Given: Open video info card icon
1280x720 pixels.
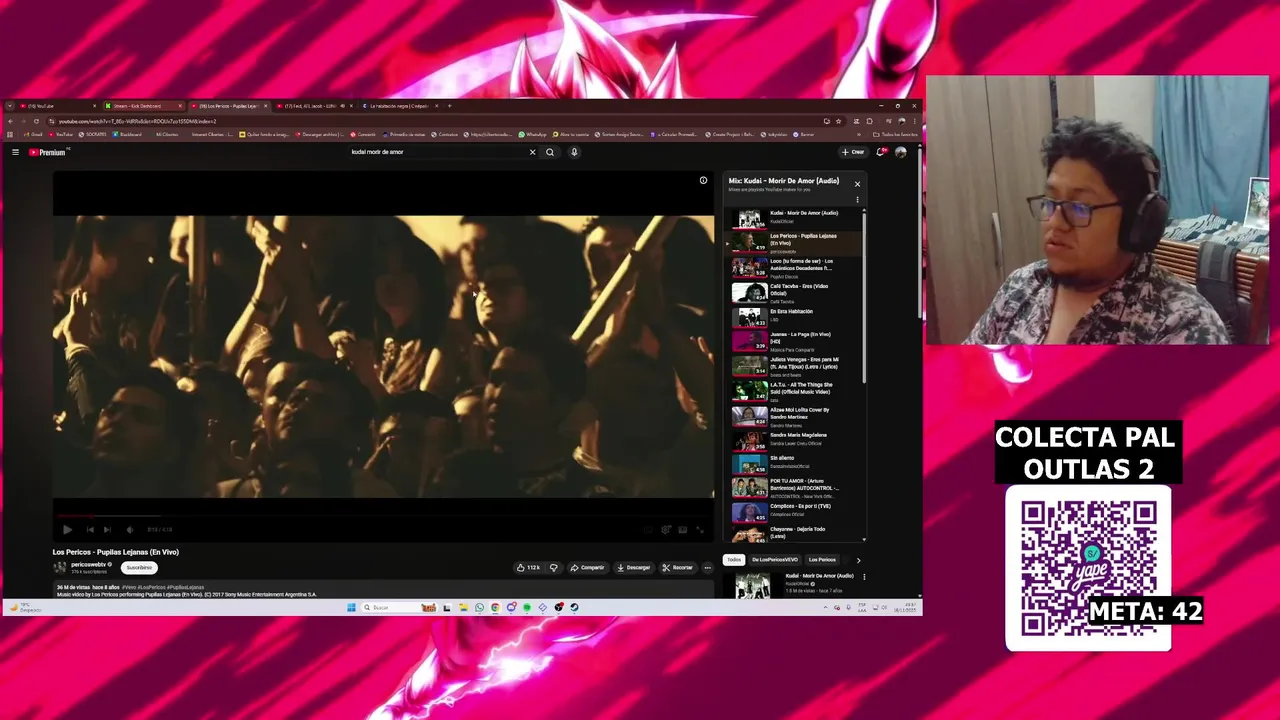Looking at the screenshot, I should pyautogui.click(x=703, y=181).
